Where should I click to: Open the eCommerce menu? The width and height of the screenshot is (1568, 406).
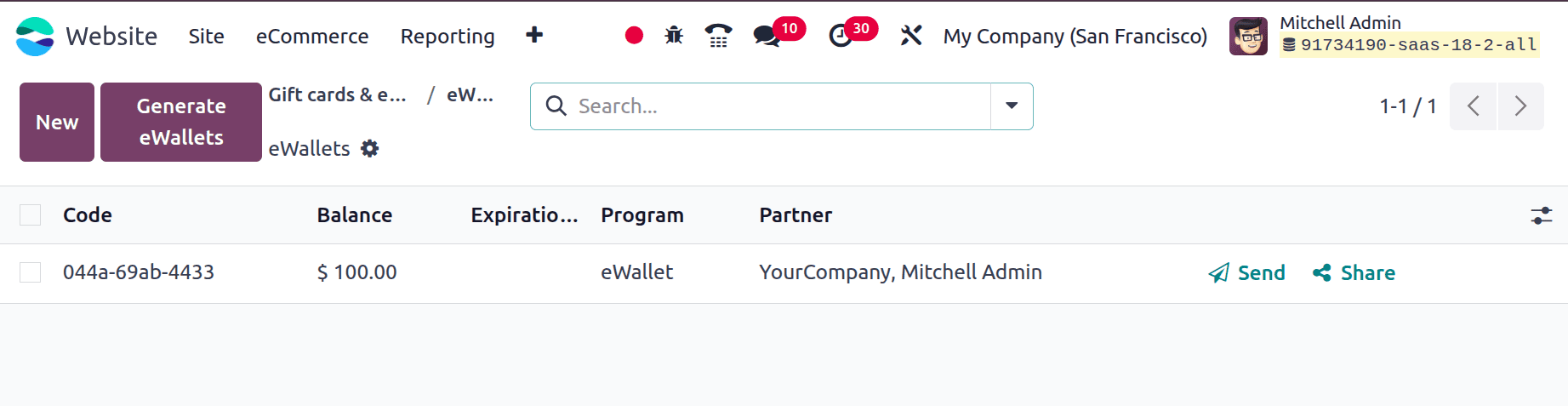[x=312, y=37]
